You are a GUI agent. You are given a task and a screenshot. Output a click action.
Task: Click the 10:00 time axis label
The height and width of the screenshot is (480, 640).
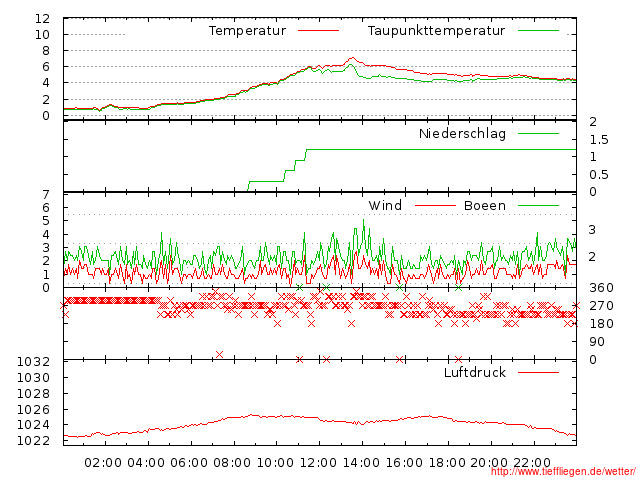tap(275, 463)
